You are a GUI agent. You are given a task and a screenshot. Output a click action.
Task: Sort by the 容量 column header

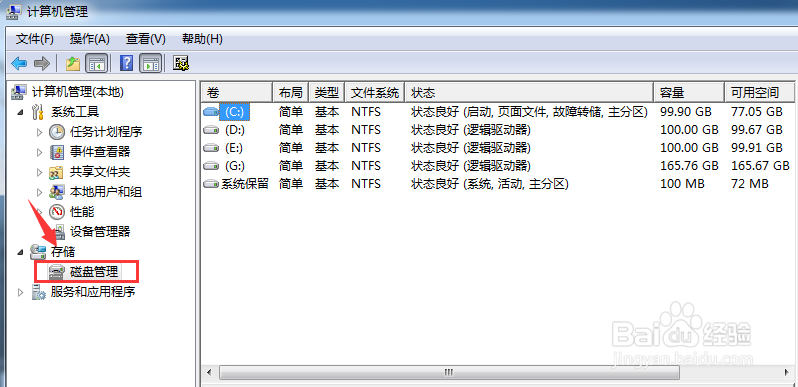pyautogui.click(x=689, y=93)
